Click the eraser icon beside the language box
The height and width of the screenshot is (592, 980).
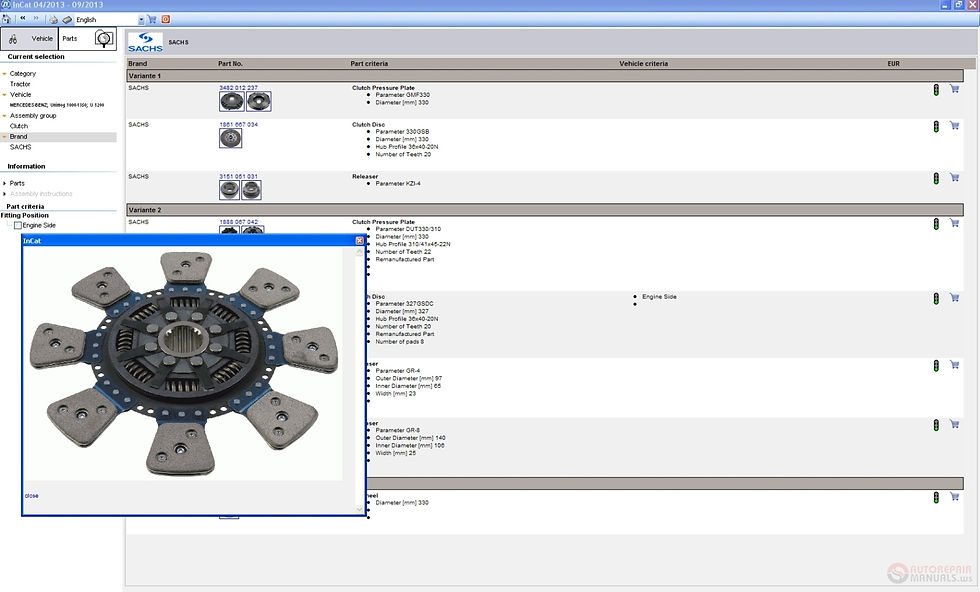tap(68, 19)
